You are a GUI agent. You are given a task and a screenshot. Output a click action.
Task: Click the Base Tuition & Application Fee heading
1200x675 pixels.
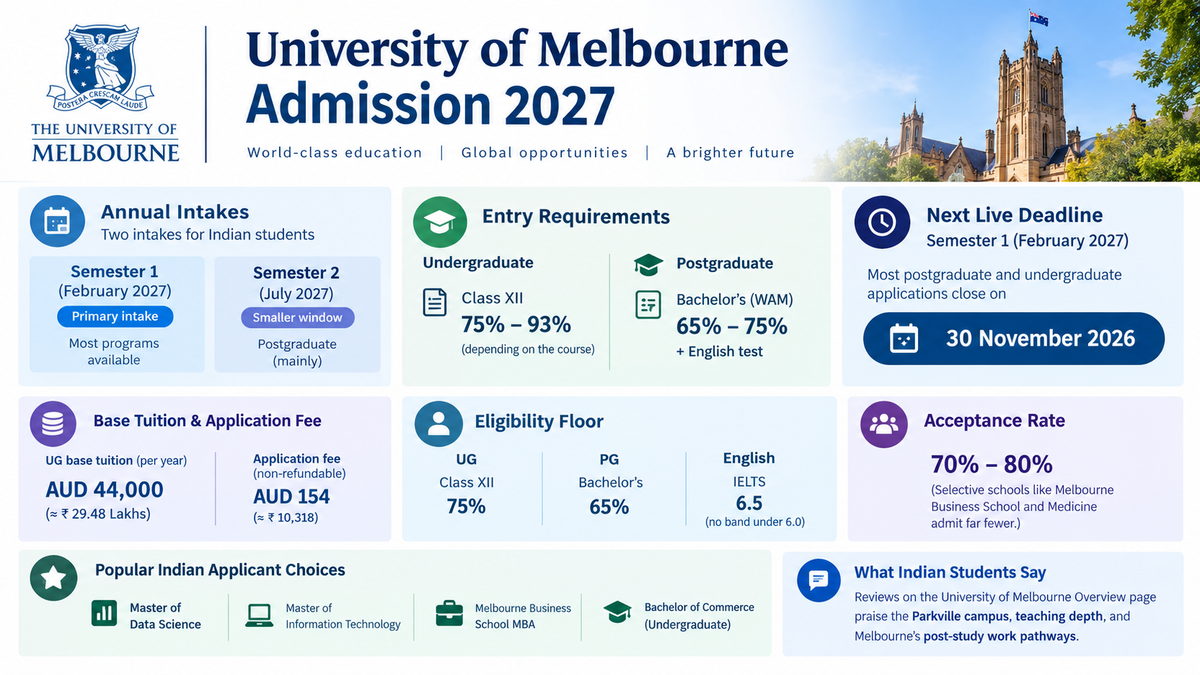click(207, 421)
